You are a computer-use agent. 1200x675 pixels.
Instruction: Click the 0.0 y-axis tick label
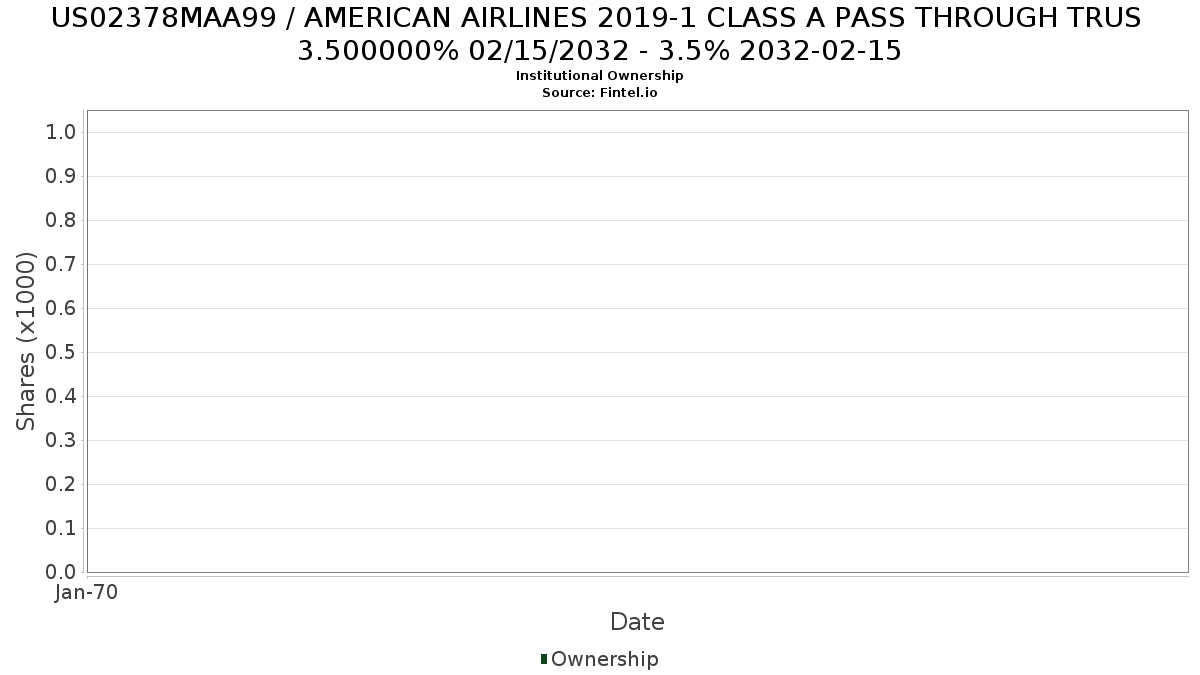tap(62, 572)
